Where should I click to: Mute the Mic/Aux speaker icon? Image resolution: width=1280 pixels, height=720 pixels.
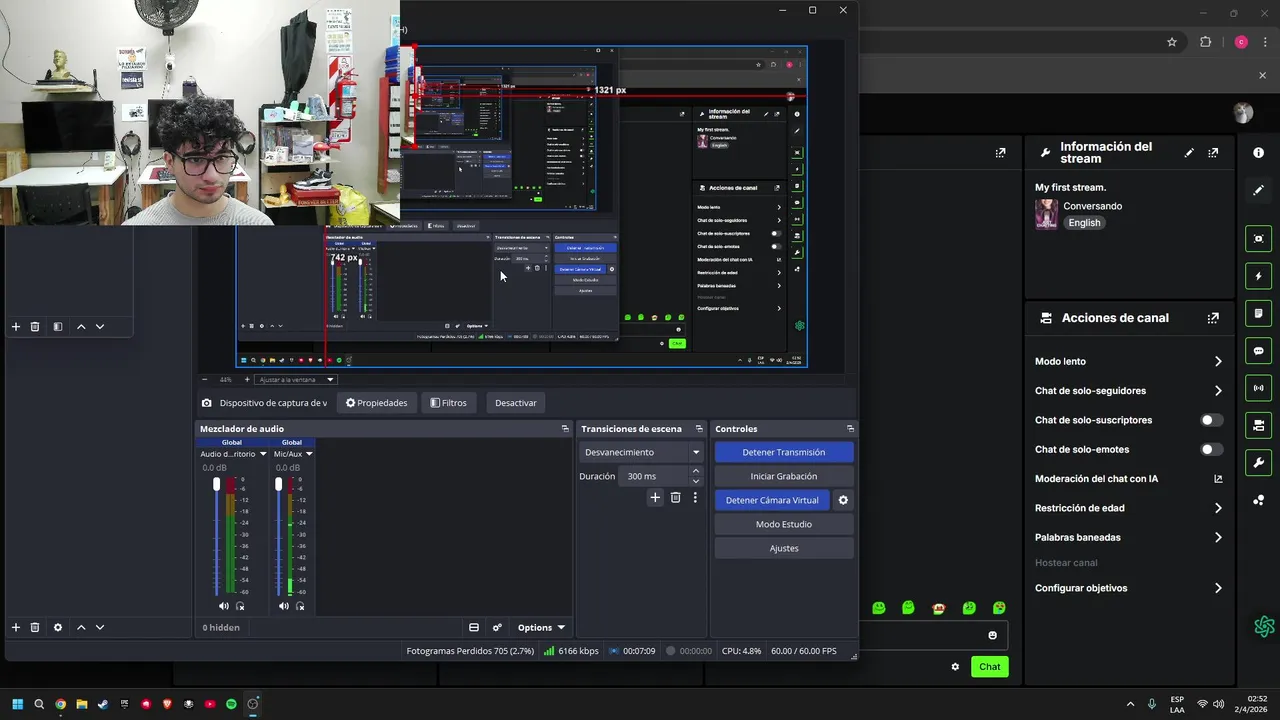click(284, 606)
